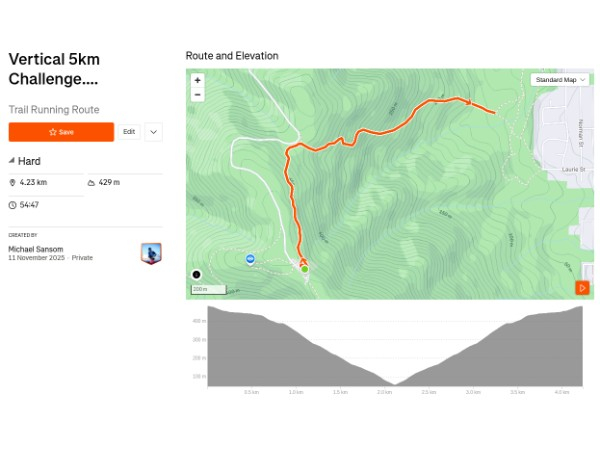Click the black circle icon above scale
Viewport: 600px width, 450px height.
(x=196, y=274)
